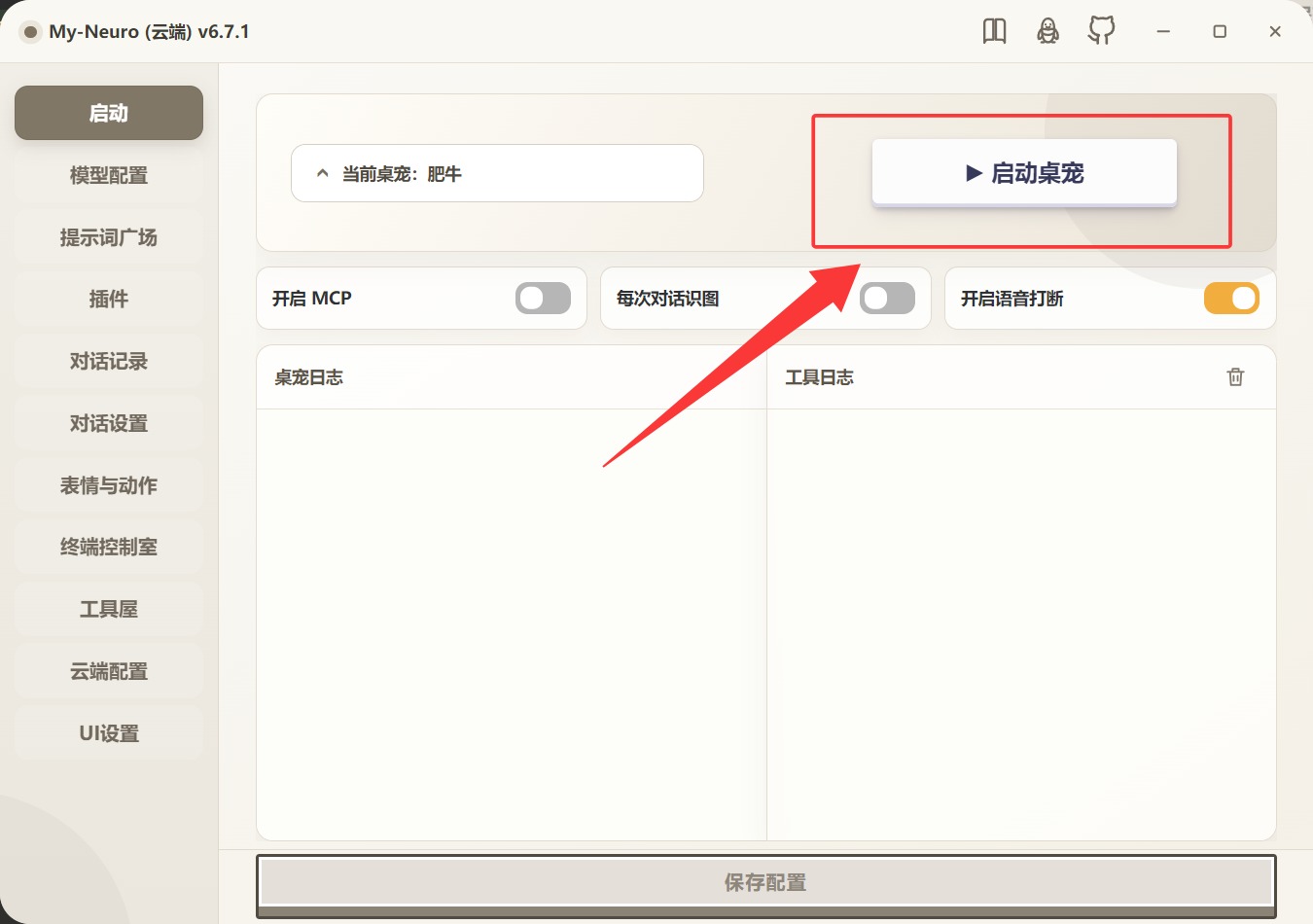Click the 每次对话识图 label text

pos(667,299)
